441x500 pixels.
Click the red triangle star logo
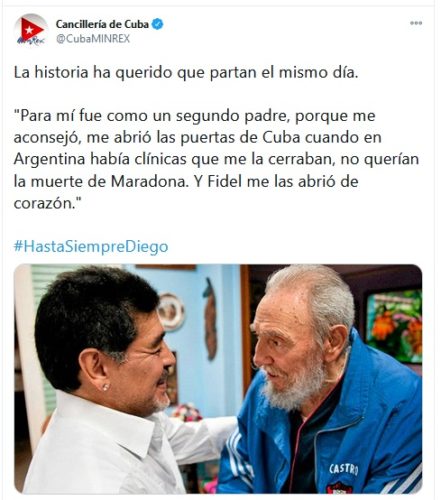(x=30, y=29)
